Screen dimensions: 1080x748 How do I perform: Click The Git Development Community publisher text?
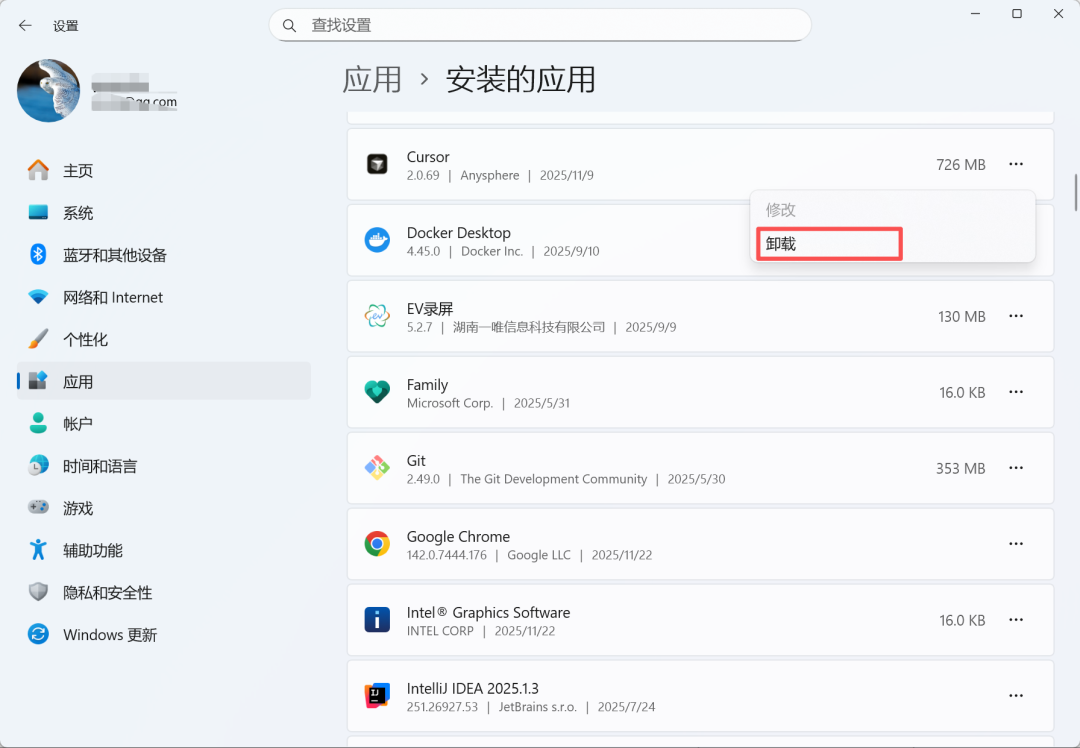554,479
